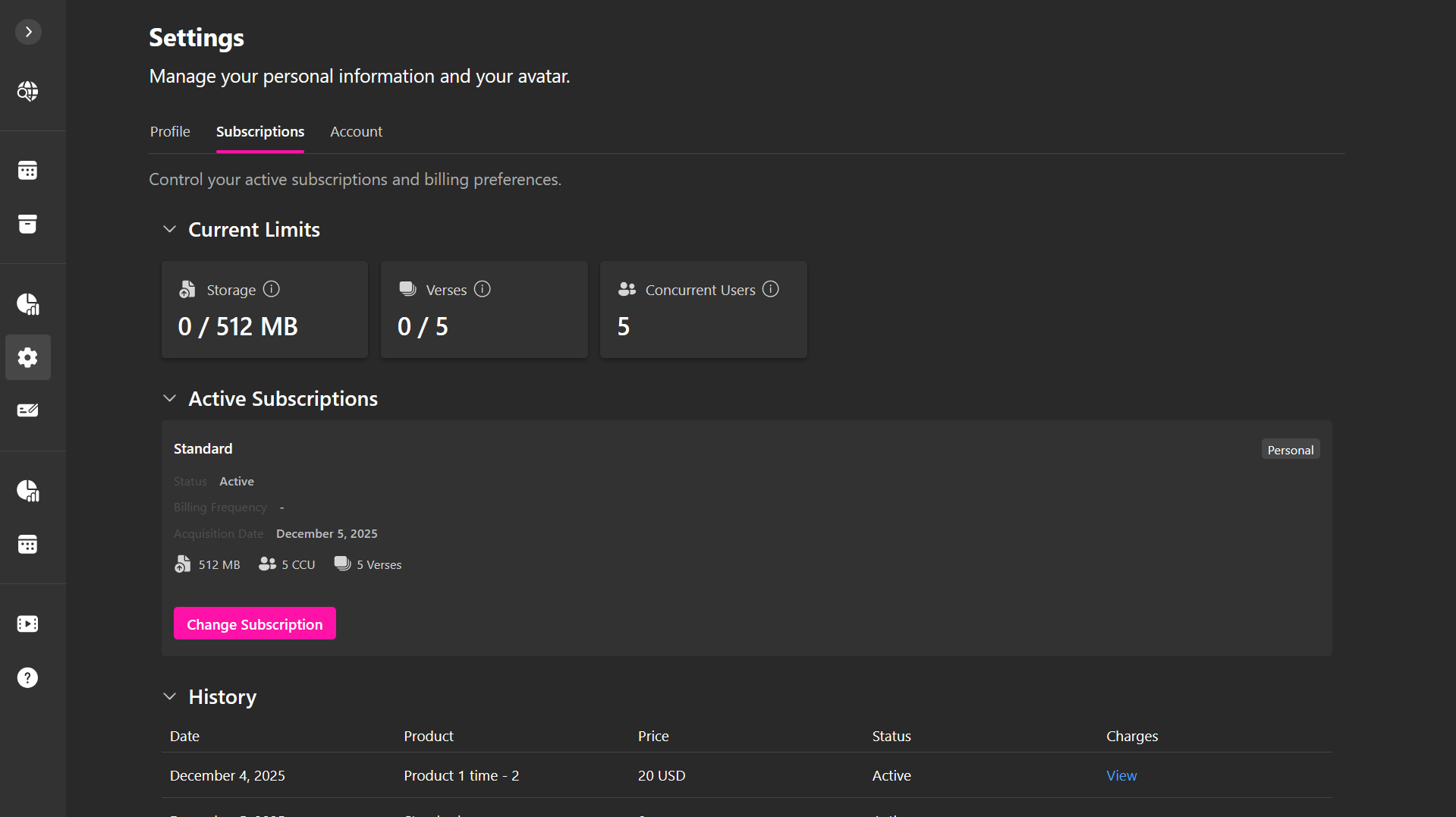Switch to the Profile tab
This screenshot has height=817, width=1456.
click(x=169, y=131)
